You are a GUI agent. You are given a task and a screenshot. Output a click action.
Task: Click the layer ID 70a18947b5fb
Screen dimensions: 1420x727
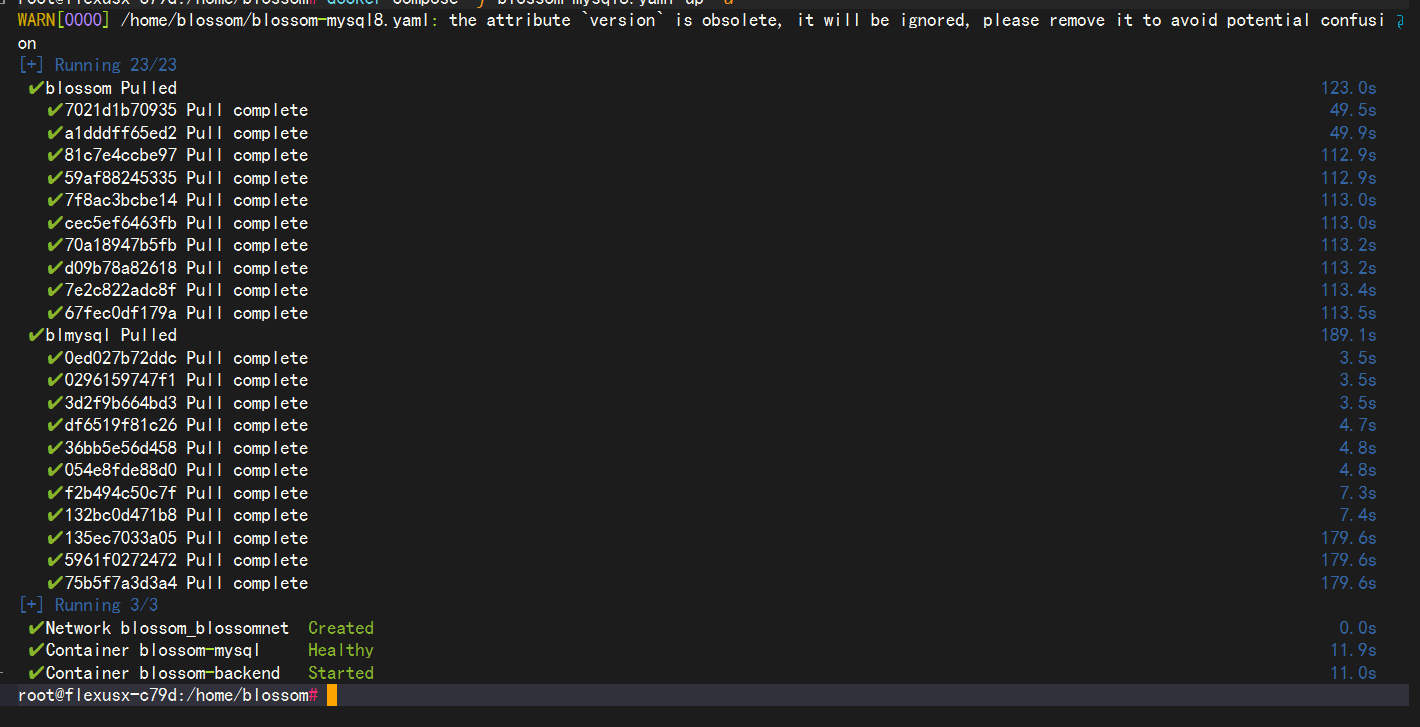point(121,245)
